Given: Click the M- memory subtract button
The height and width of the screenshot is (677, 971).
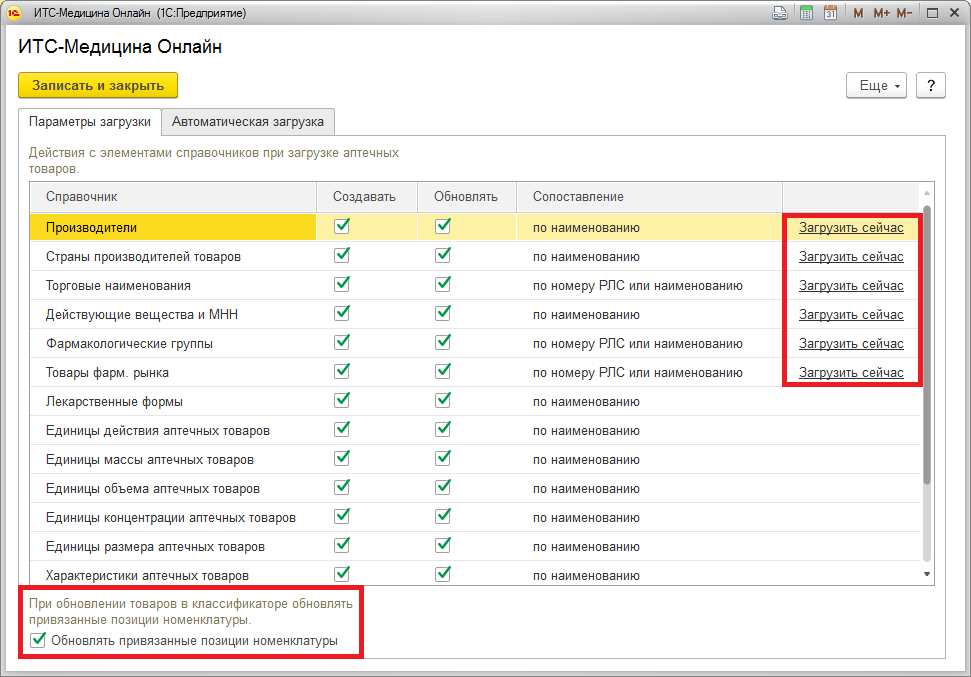Looking at the screenshot, I should [904, 13].
